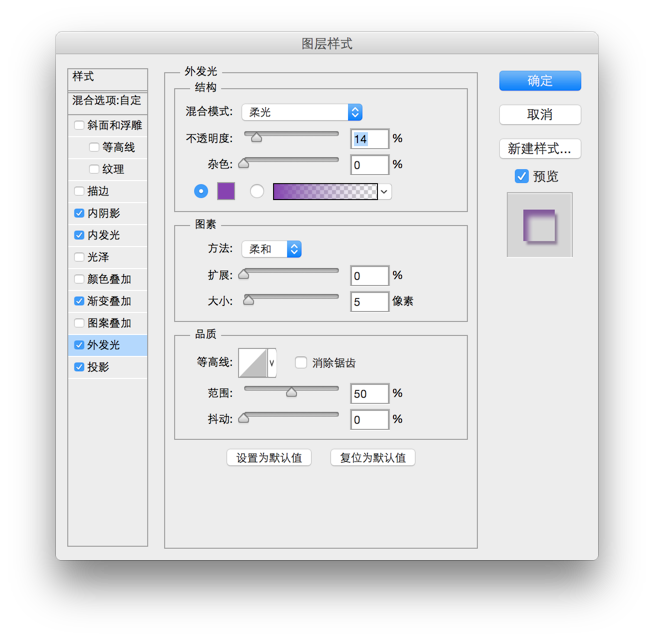Click the purple gradient bar

coord(325,191)
